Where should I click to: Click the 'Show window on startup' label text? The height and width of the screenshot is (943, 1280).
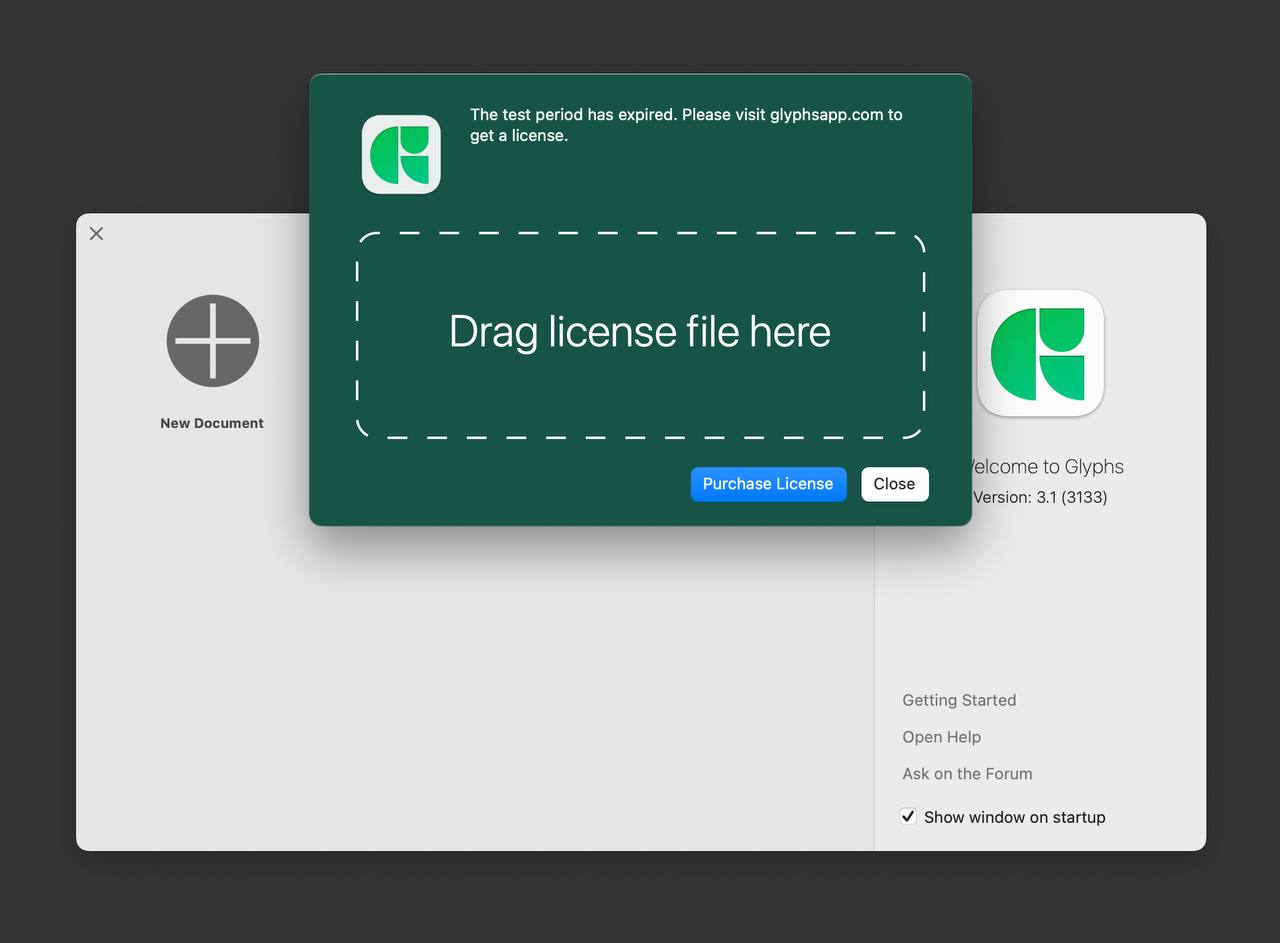(x=1014, y=817)
